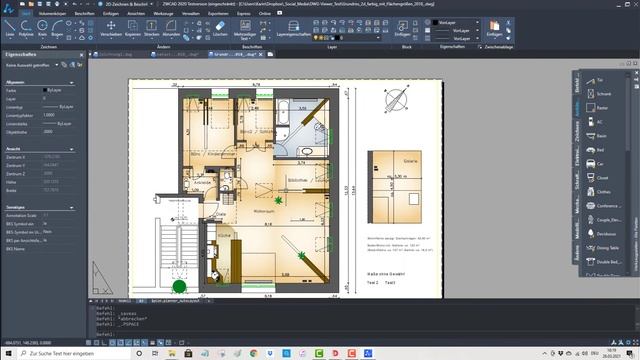The image size is (640, 360).
Task: Click the new drawing tab button
Action: 270,54
